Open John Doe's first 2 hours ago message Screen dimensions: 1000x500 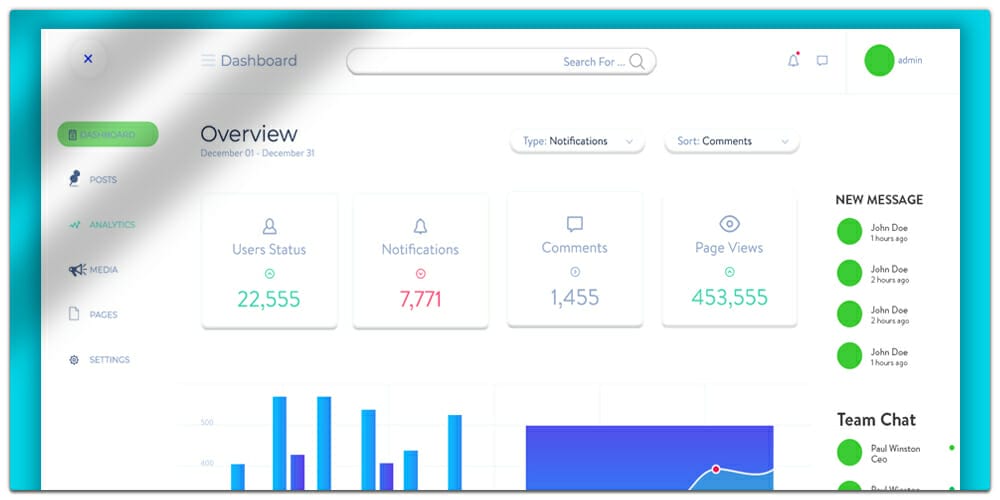click(x=872, y=273)
